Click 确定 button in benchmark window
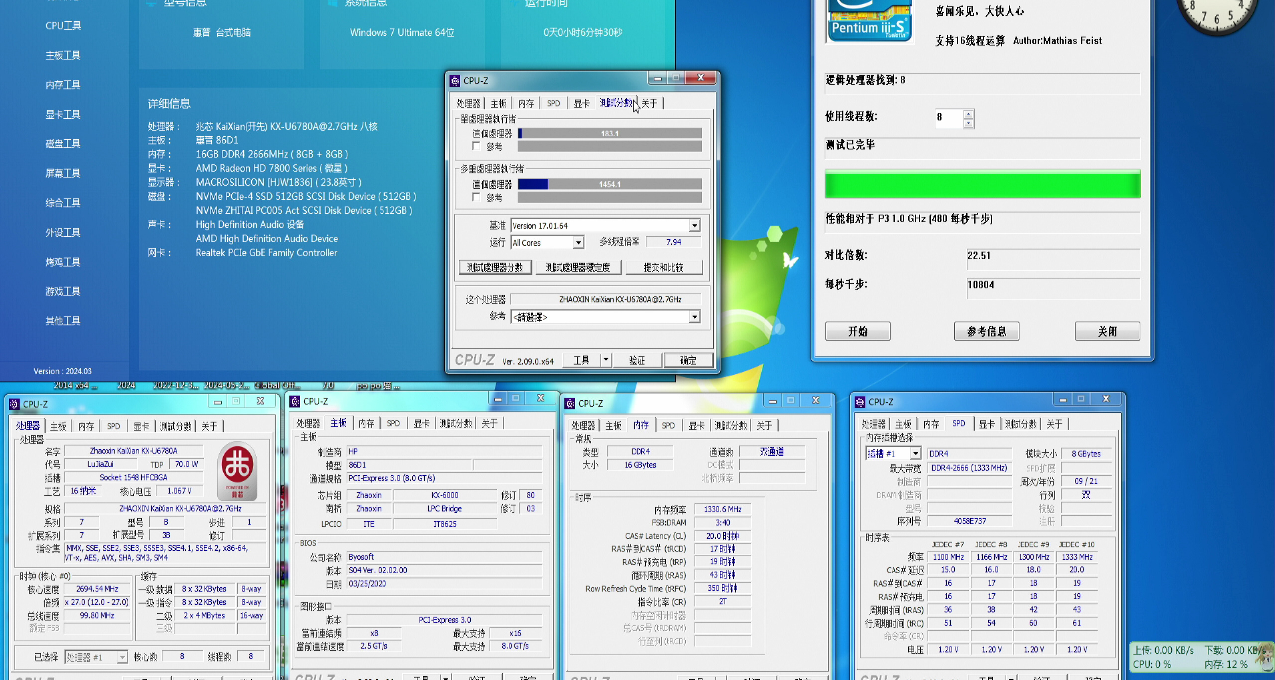Image resolution: width=1275 pixels, height=680 pixels. [x=688, y=360]
